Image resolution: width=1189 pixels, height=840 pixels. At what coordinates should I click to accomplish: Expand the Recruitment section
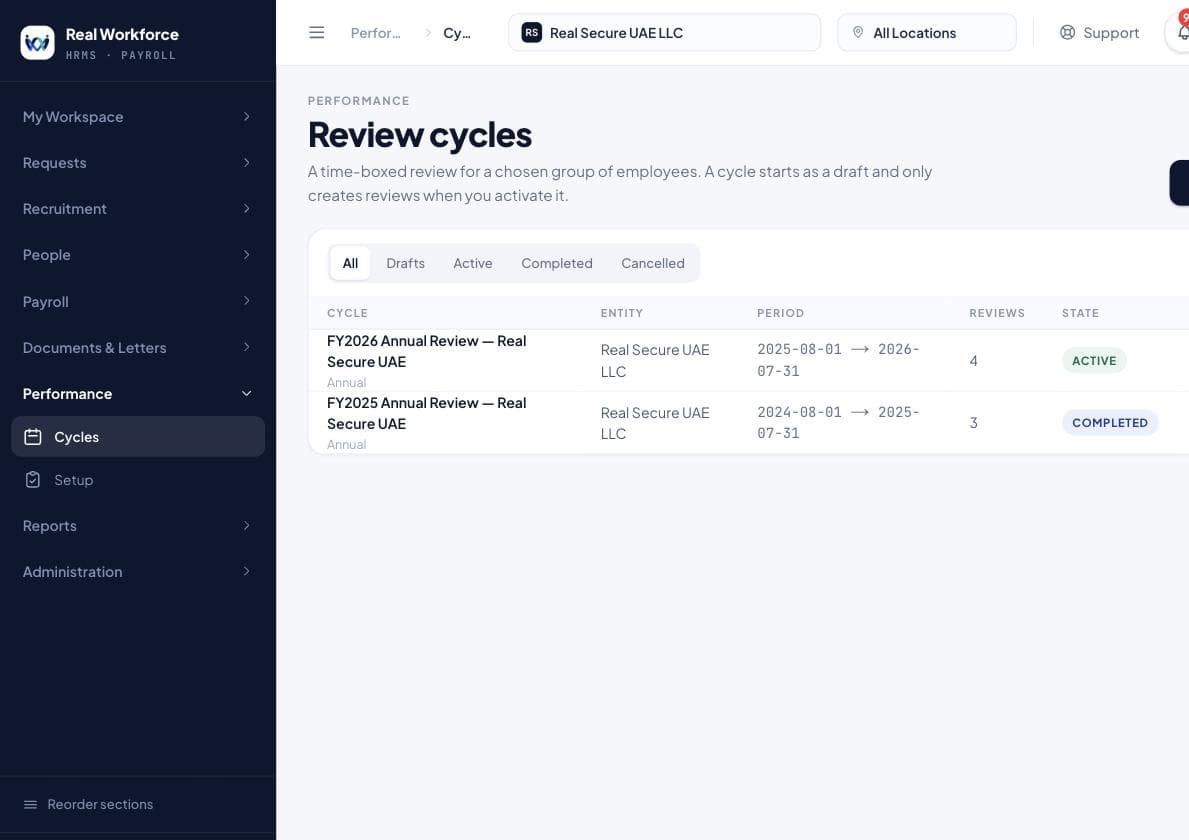[x=138, y=209]
